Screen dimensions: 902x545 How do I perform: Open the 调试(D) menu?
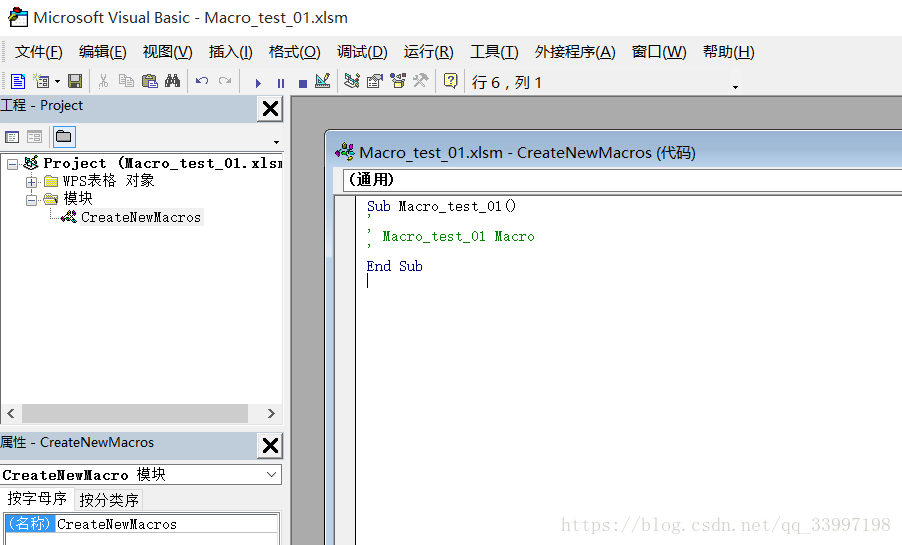click(x=362, y=52)
